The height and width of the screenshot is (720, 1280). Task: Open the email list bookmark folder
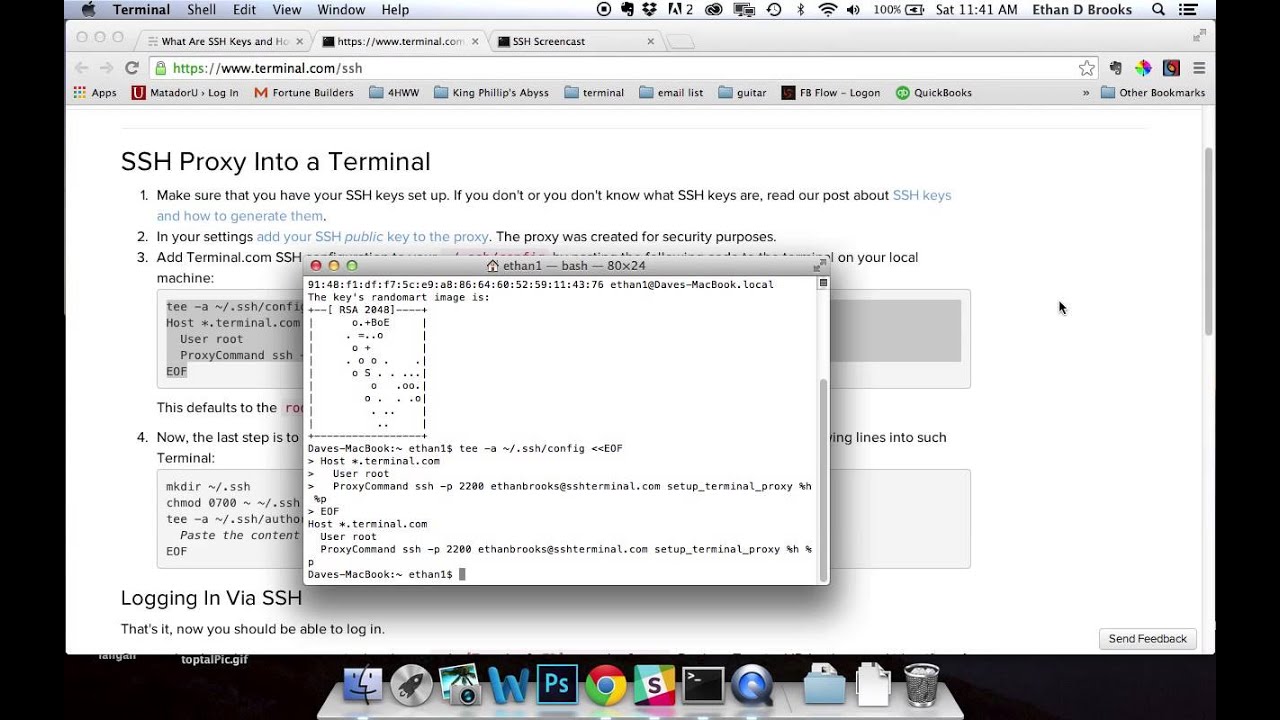(x=670, y=93)
